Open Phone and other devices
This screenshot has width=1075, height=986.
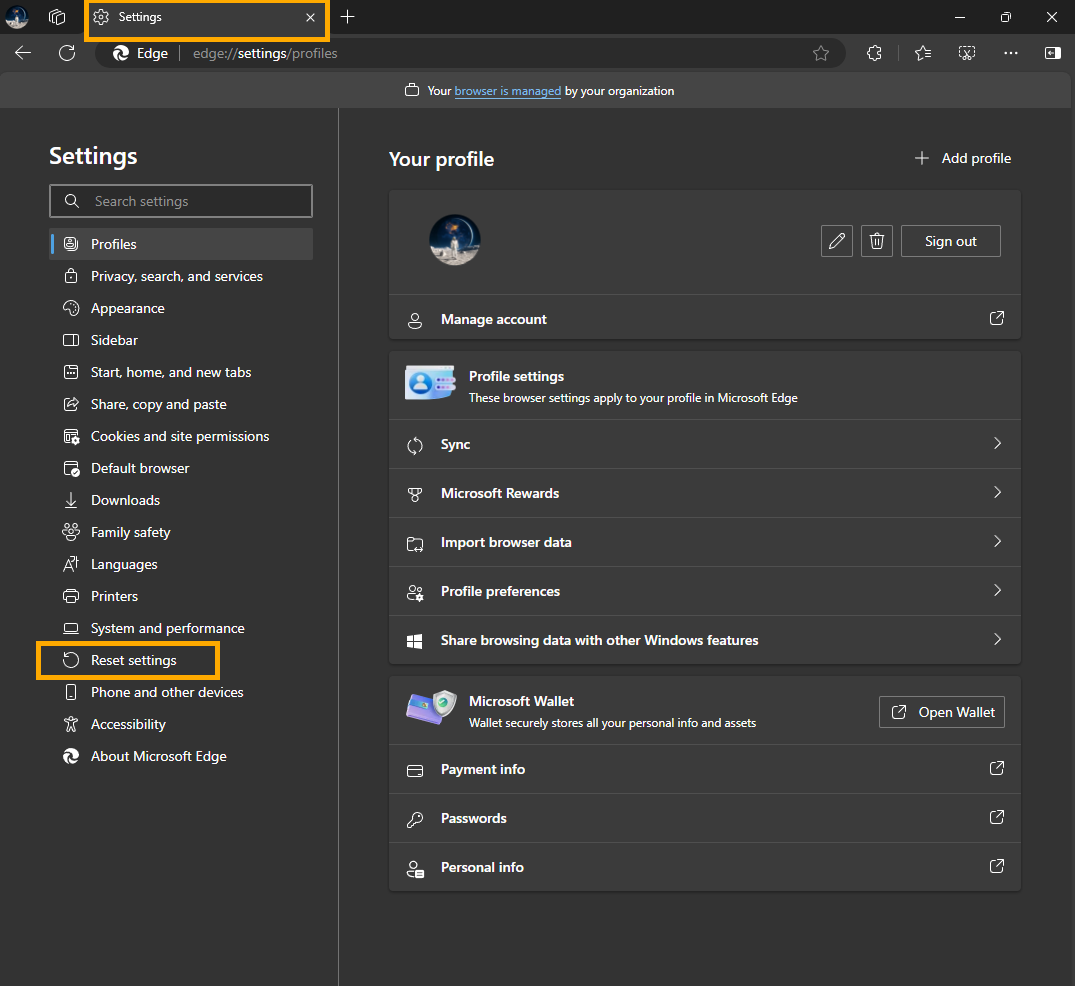pos(182,693)
